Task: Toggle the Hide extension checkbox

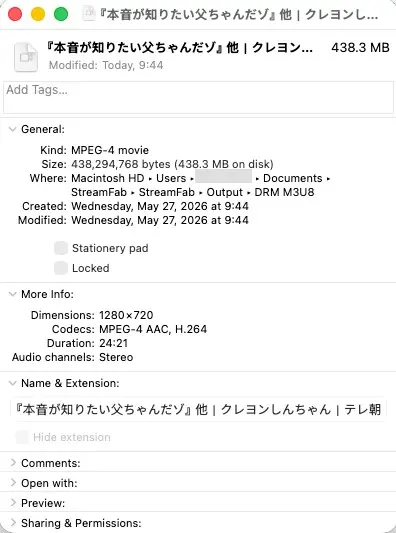Action: pos(22,437)
